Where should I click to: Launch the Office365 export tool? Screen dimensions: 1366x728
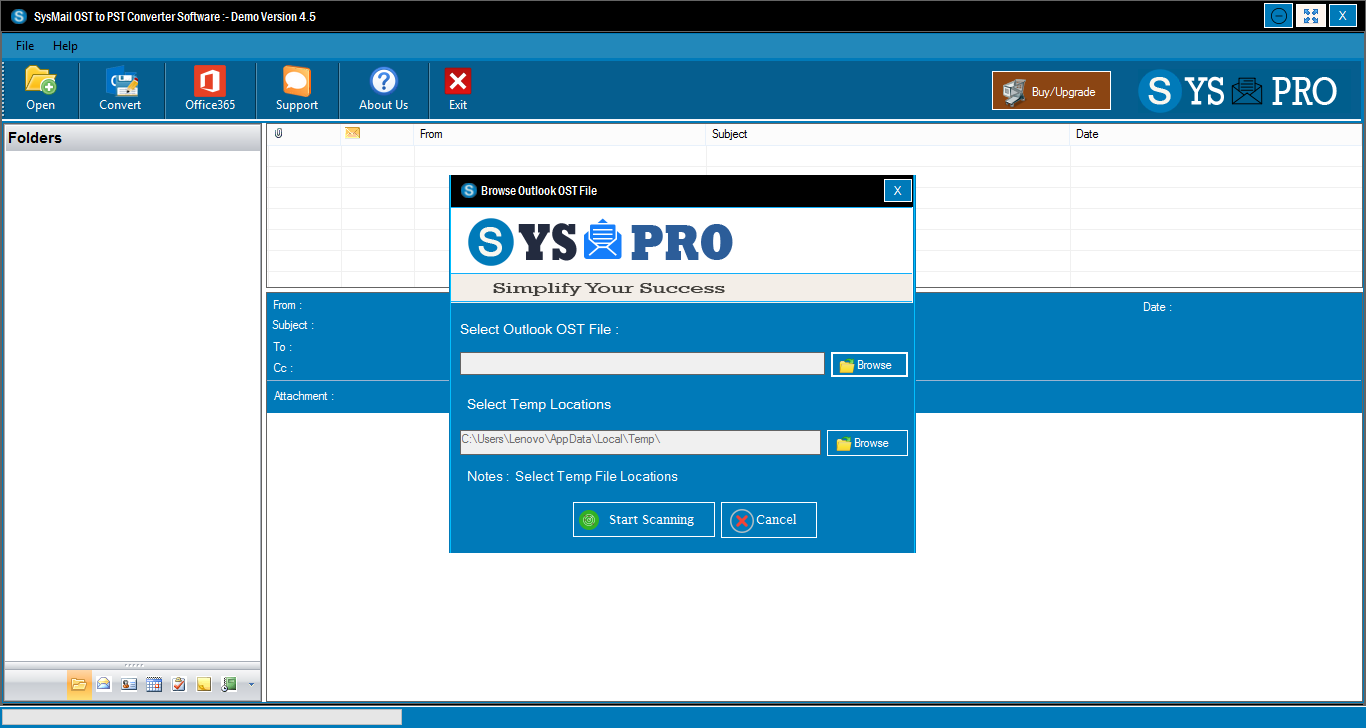210,89
